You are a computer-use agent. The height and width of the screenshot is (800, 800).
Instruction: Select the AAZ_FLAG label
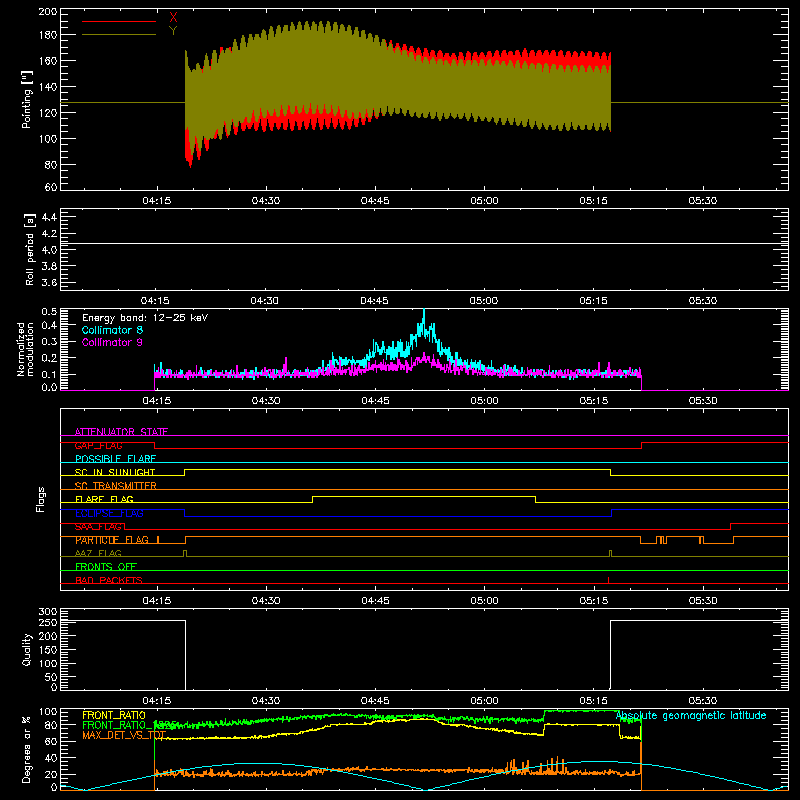(x=98, y=553)
